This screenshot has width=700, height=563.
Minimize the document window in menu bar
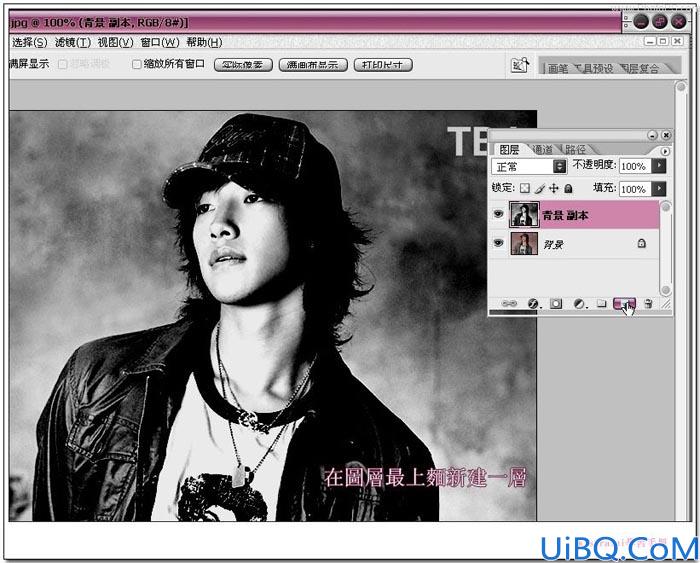coord(650,42)
